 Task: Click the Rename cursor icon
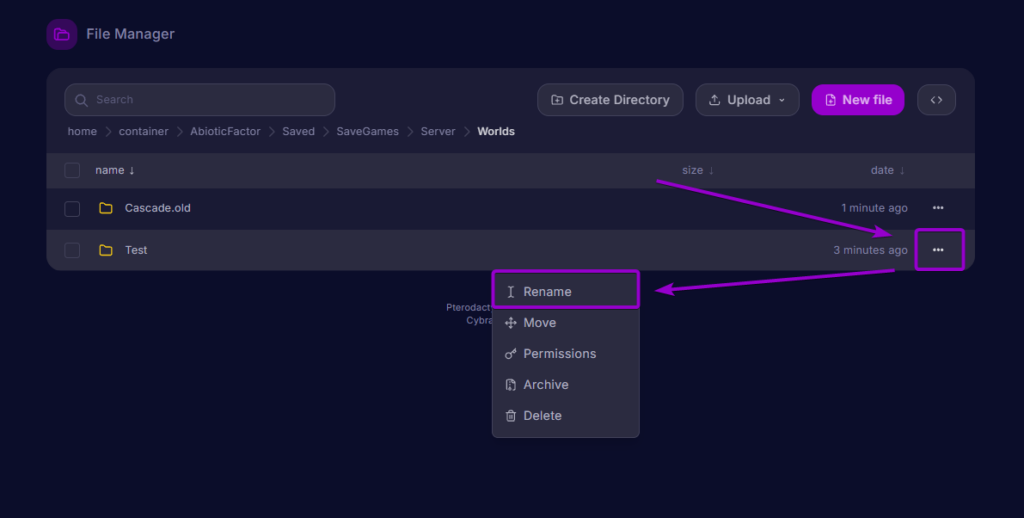coord(511,292)
